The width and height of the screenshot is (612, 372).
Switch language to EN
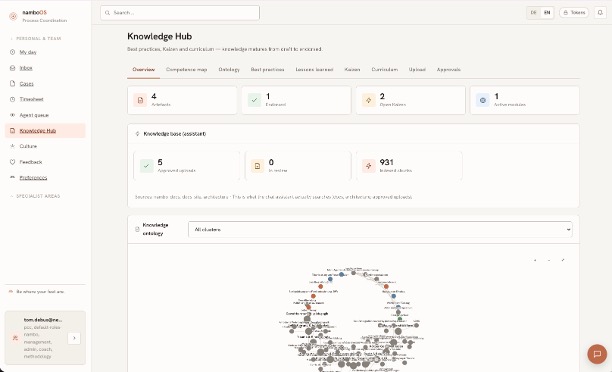(x=547, y=12)
